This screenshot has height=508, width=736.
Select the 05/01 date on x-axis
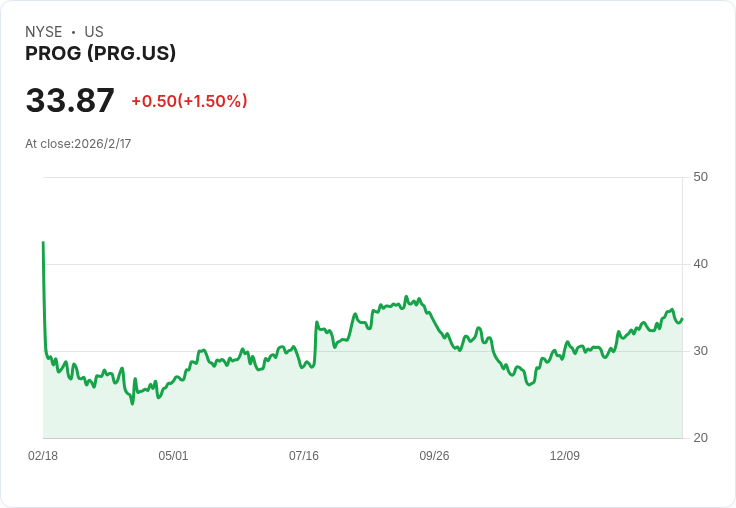[173, 456]
